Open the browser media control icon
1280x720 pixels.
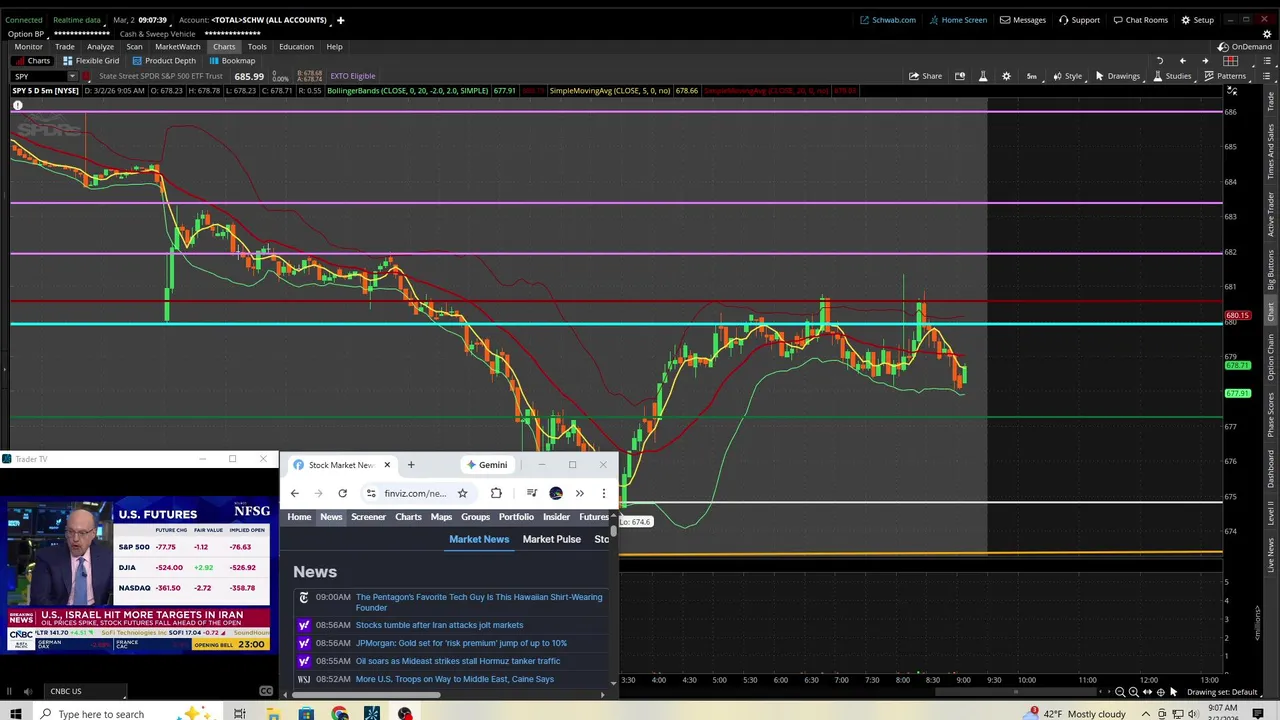click(532, 493)
